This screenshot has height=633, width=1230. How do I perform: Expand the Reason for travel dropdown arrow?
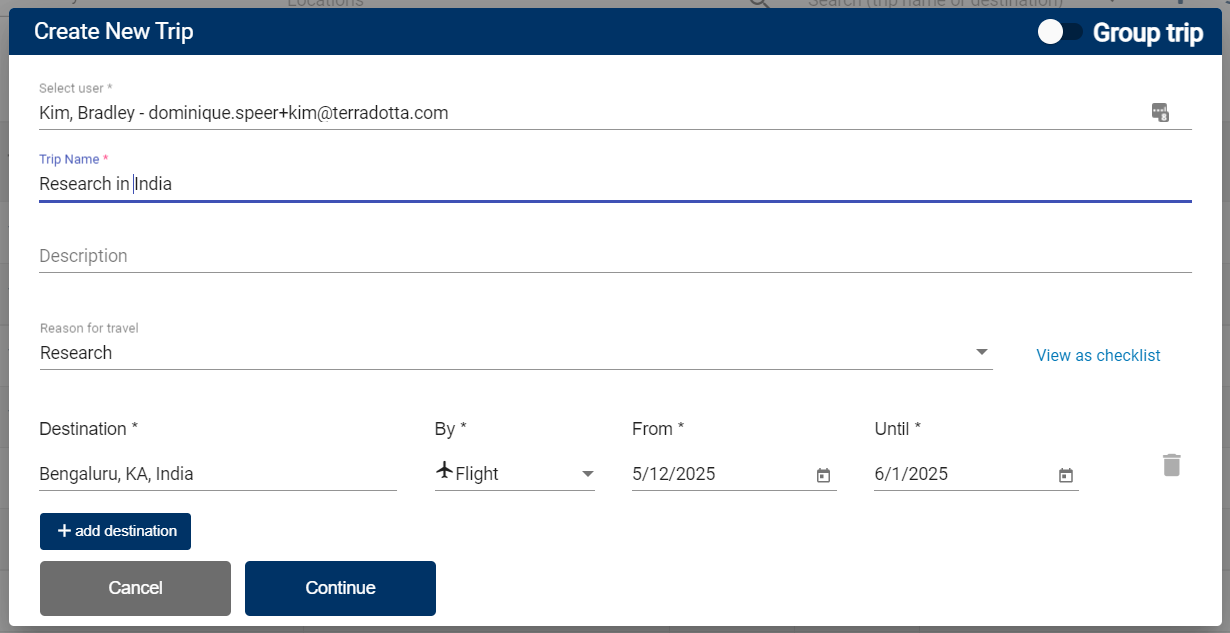pos(981,352)
